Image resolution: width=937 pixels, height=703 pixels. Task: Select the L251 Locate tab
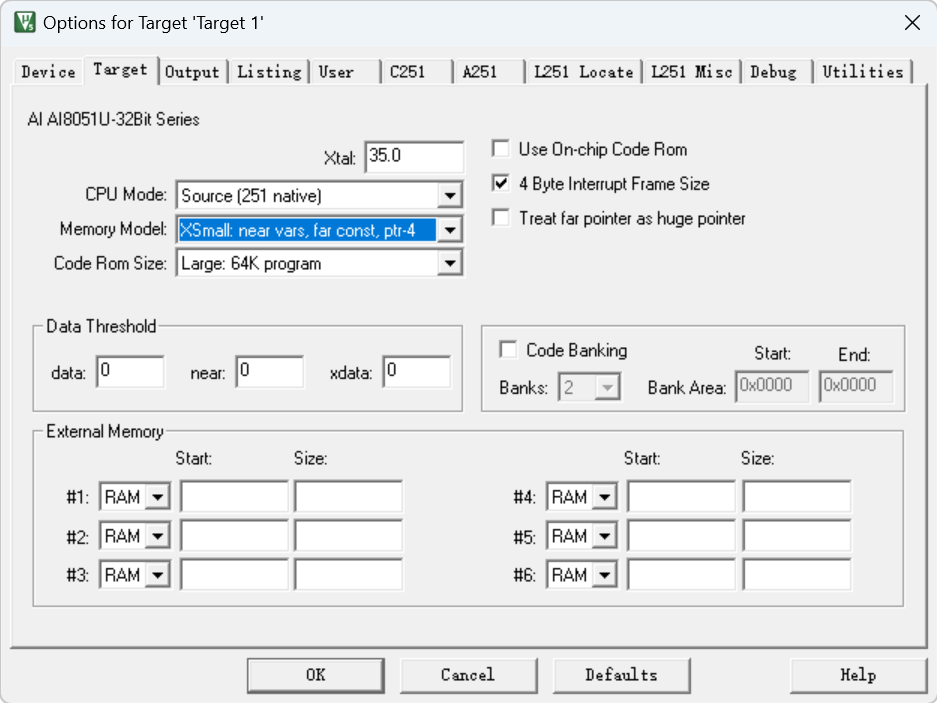click(583, 72)
